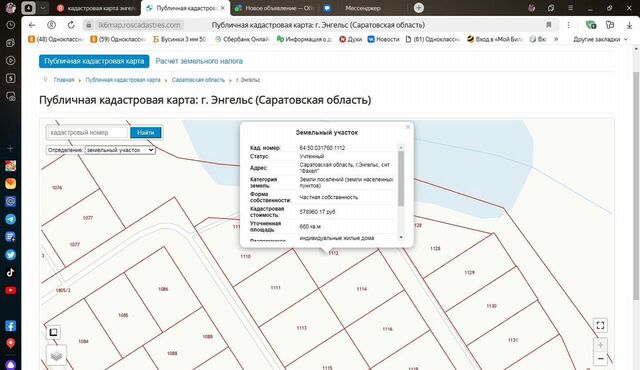Open the Информация bookmark with green icon
Image resolution: width=640 pixels, height=370 pixels.
[304, 39]
